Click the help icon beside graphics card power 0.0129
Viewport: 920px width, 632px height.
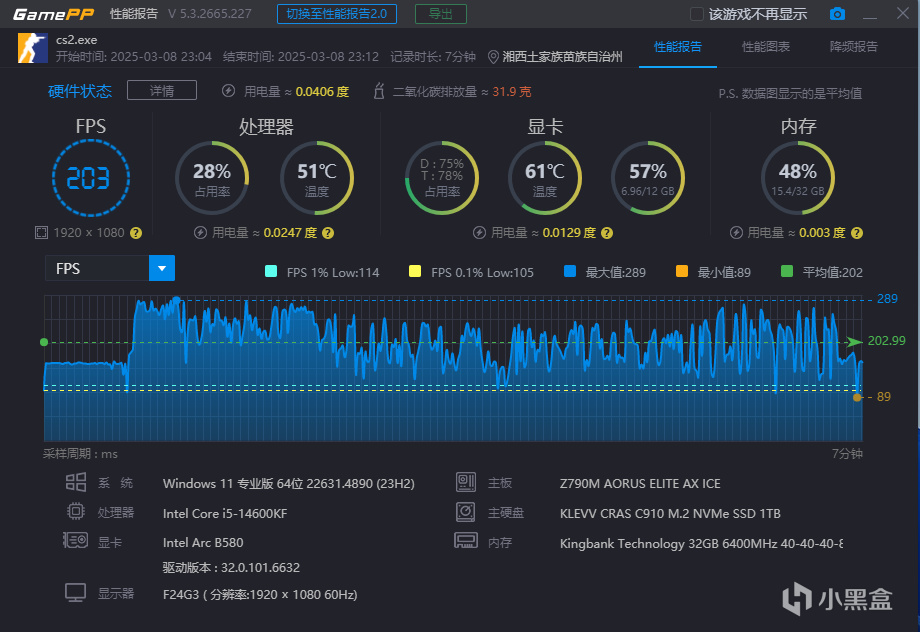click(x=607, y=233)
